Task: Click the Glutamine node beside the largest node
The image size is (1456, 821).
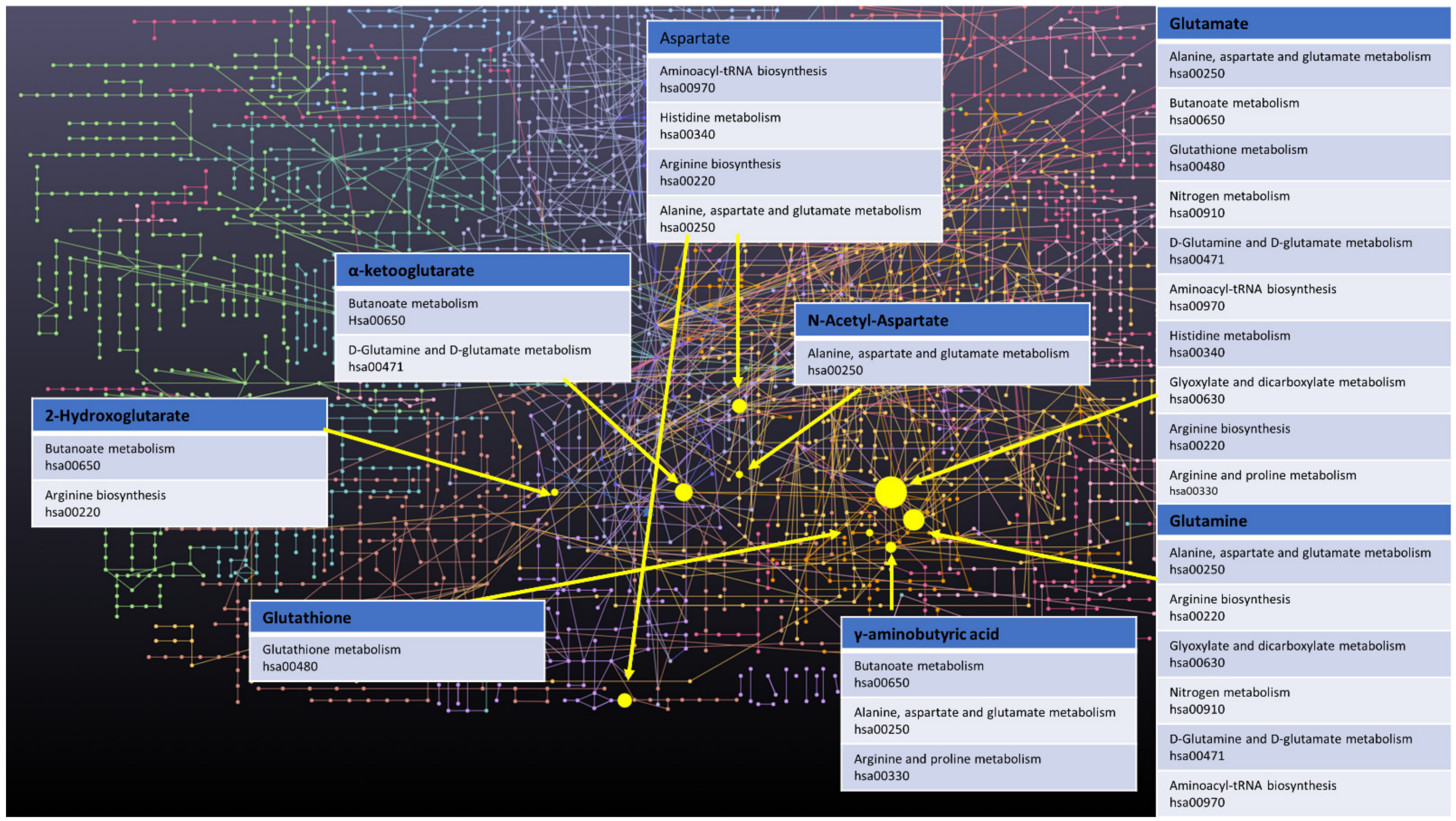Action: (x=913, y=520)
